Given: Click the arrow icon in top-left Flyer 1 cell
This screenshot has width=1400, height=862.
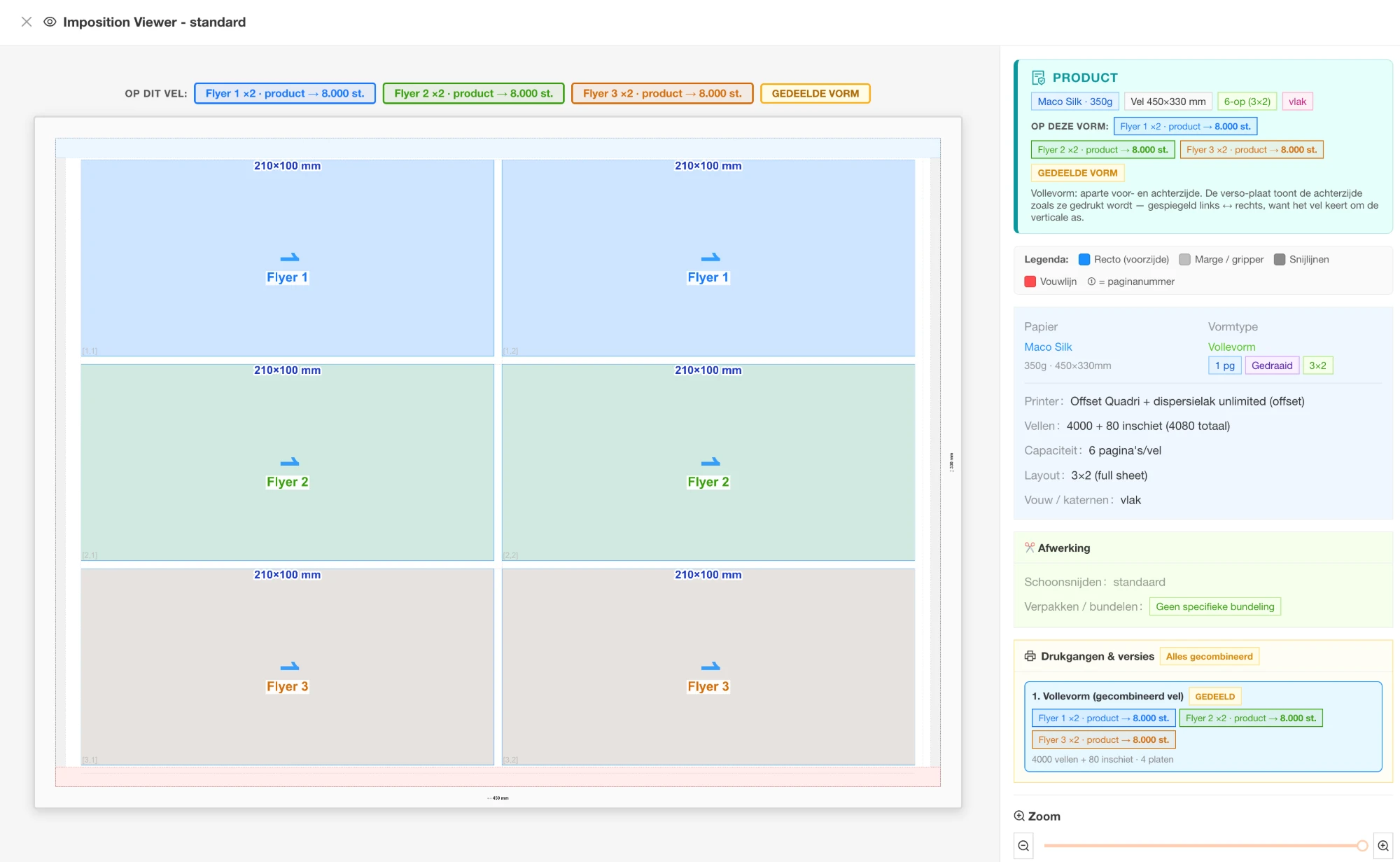Looking at the screenshot, I should click(290, 258).
